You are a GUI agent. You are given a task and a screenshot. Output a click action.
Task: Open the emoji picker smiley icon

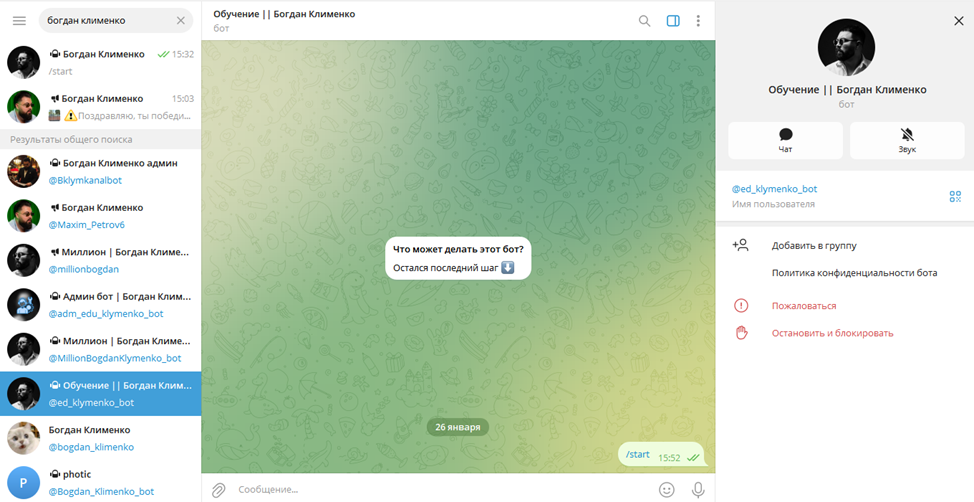[667, 490]
